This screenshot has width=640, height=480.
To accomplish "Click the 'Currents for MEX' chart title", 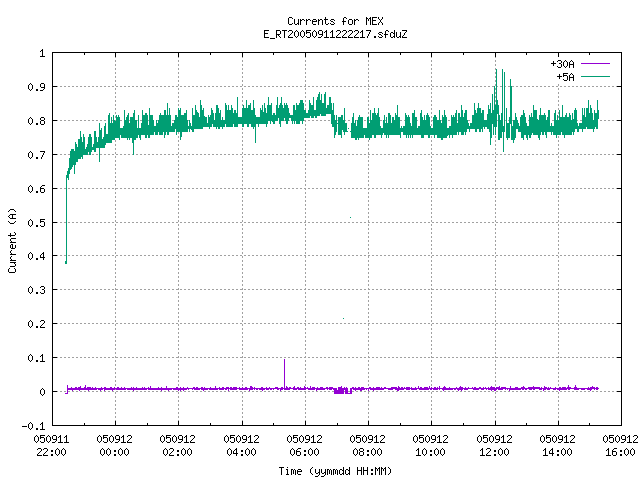I will tap(335, 21).
